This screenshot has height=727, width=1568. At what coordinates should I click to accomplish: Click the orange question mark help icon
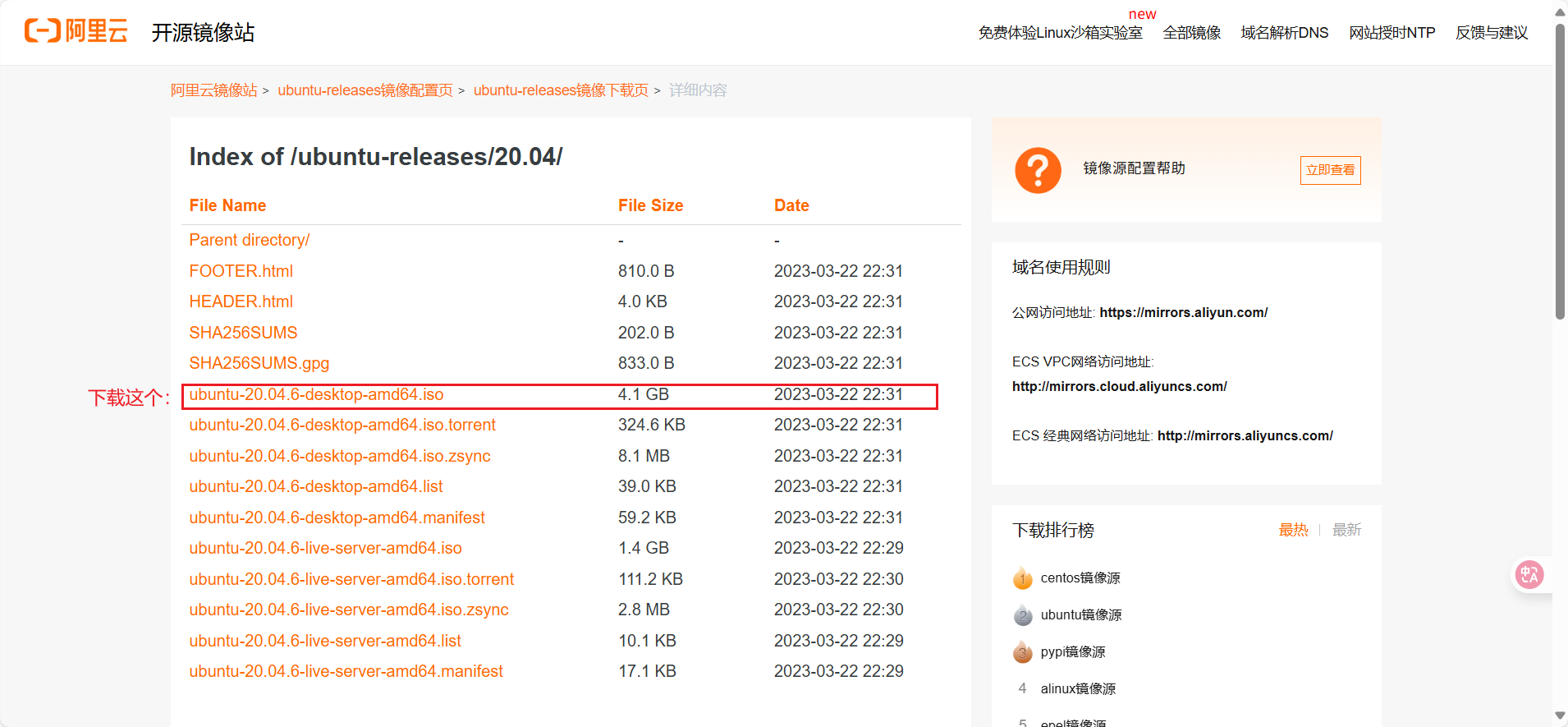(x=1038, y=170)
